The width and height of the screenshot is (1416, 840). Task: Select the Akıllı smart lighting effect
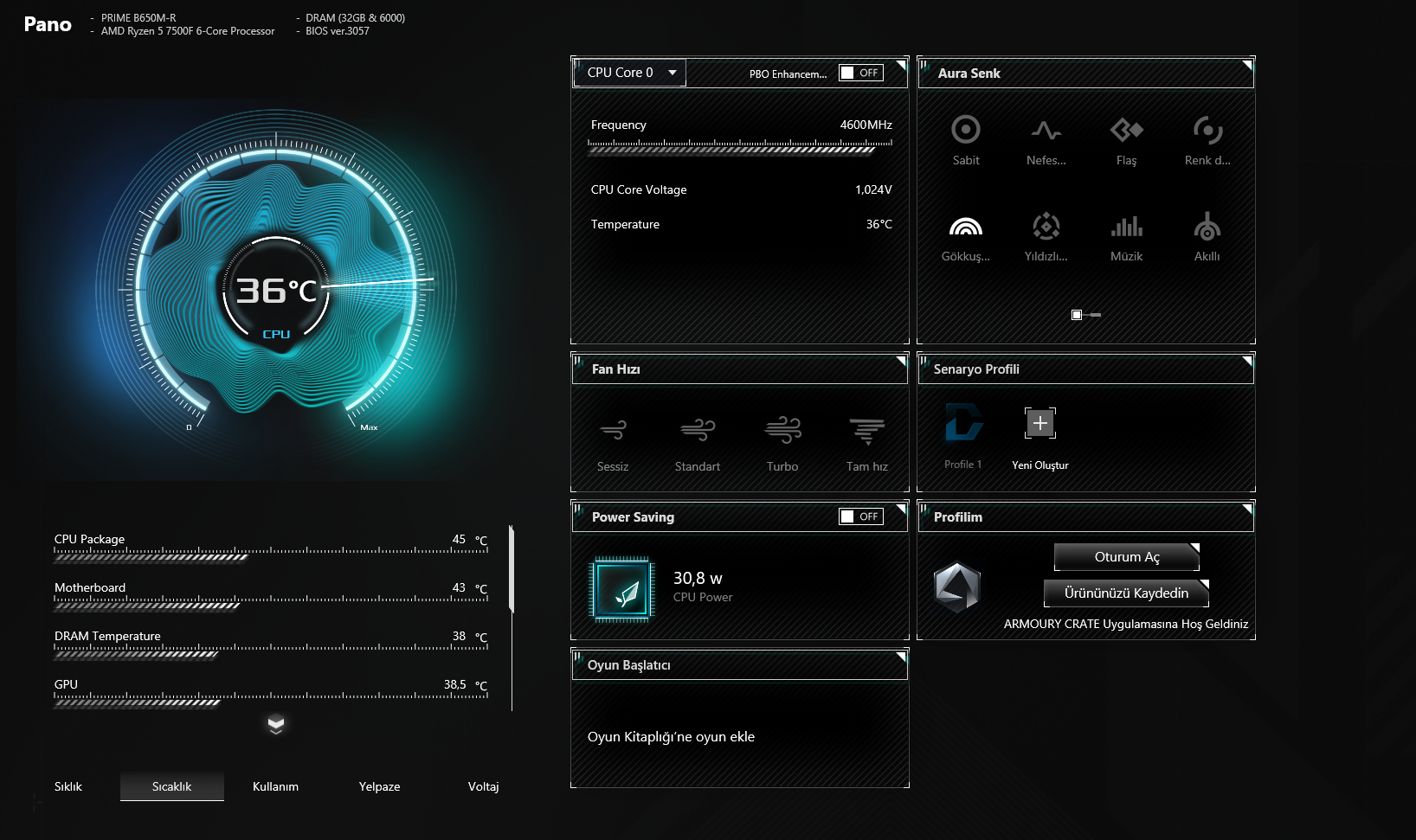[x=1207, y=227]
